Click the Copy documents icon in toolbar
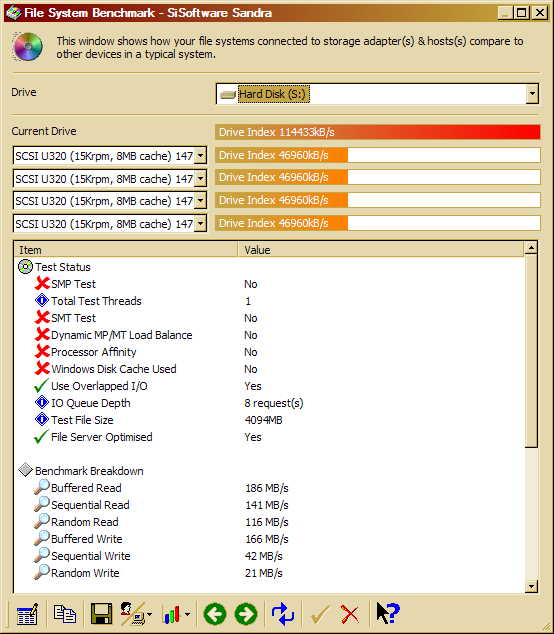The image size is (554, 634). (x=65, y=614)
